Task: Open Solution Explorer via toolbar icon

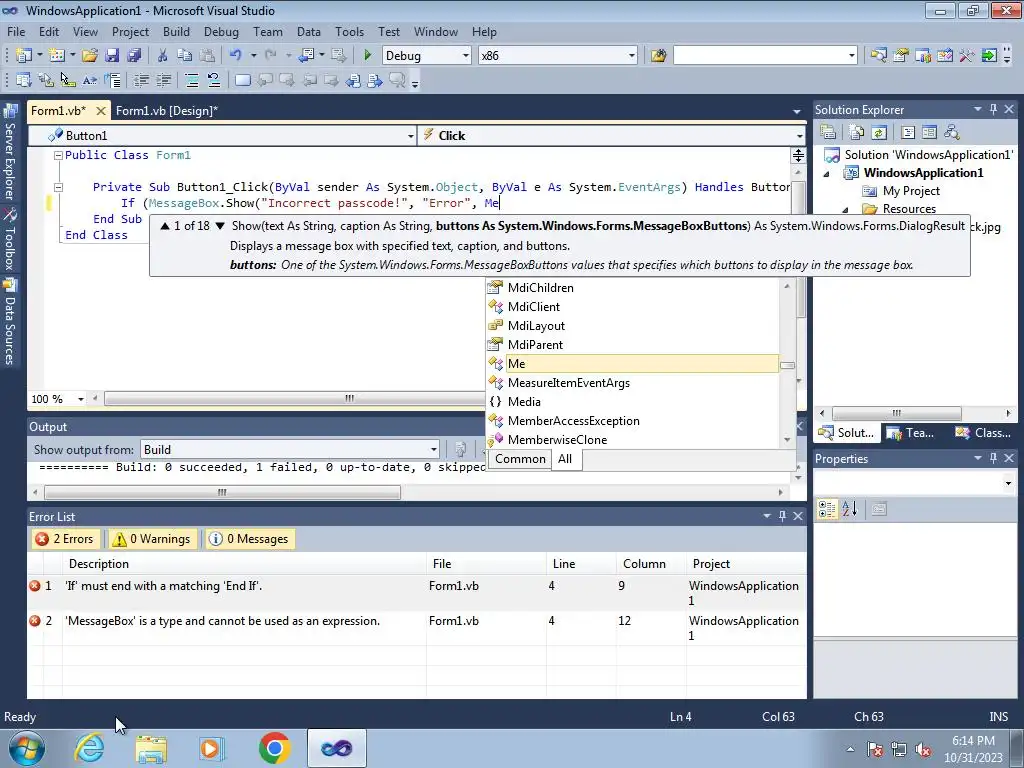Action: click(878, 56)
